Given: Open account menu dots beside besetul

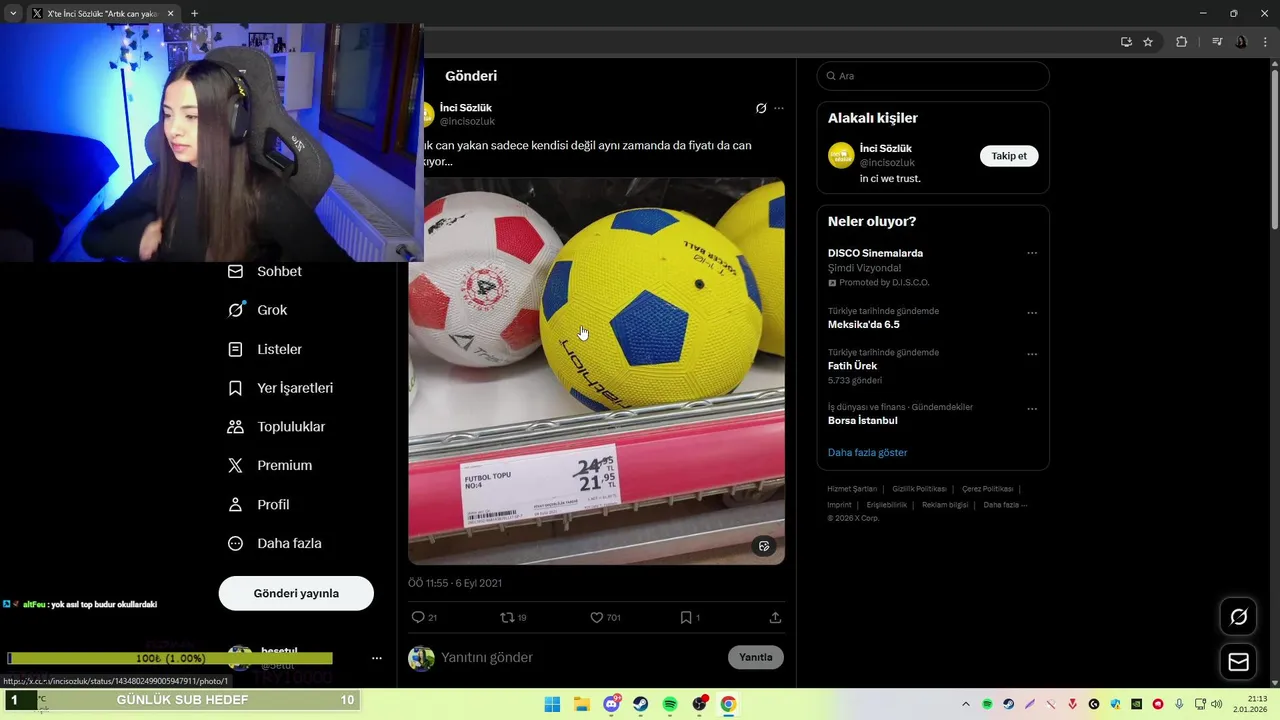Looking at the screenshot, I should [x=377, y=658].
